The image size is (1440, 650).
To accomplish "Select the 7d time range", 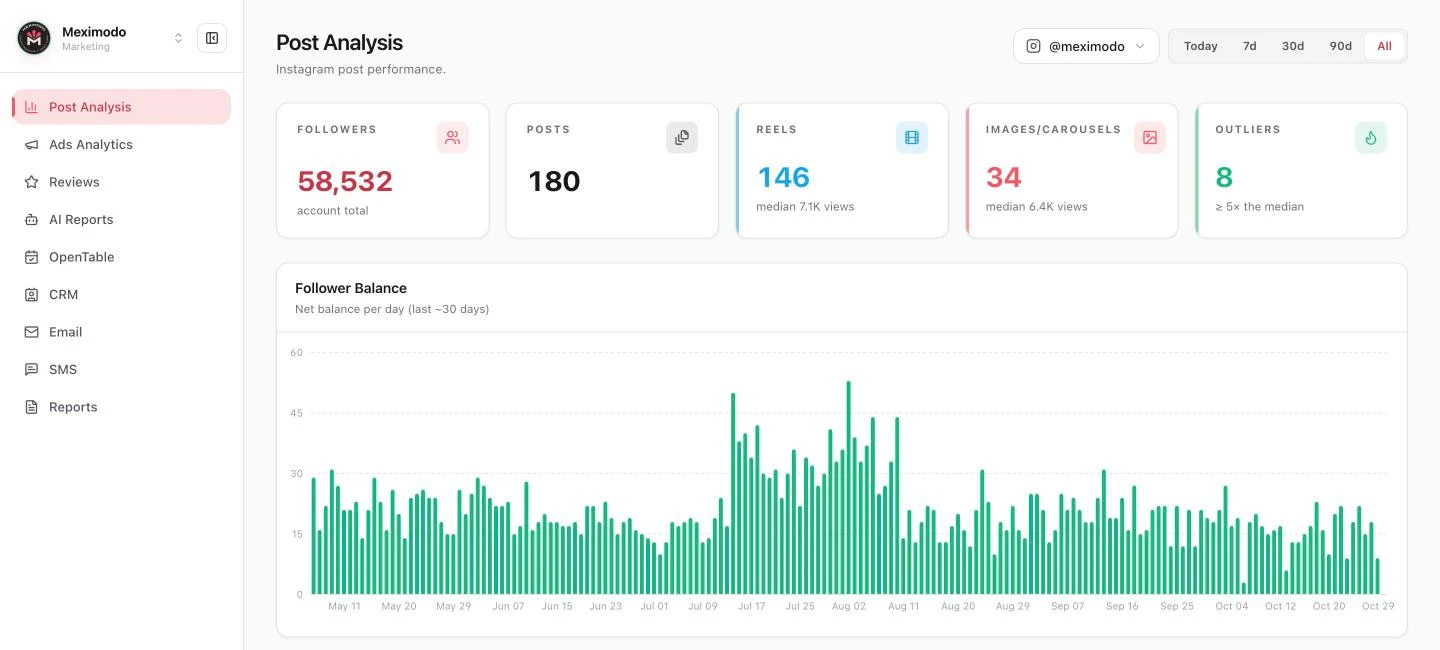I will click(1249, 46).
